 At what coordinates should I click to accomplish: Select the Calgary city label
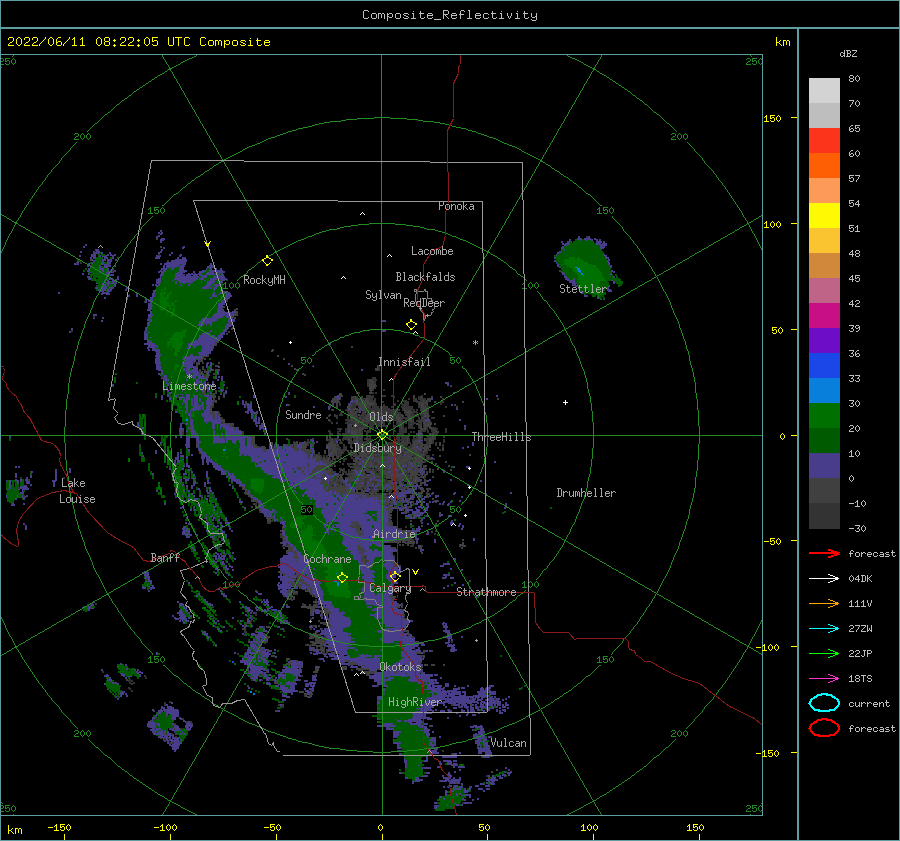390,588
